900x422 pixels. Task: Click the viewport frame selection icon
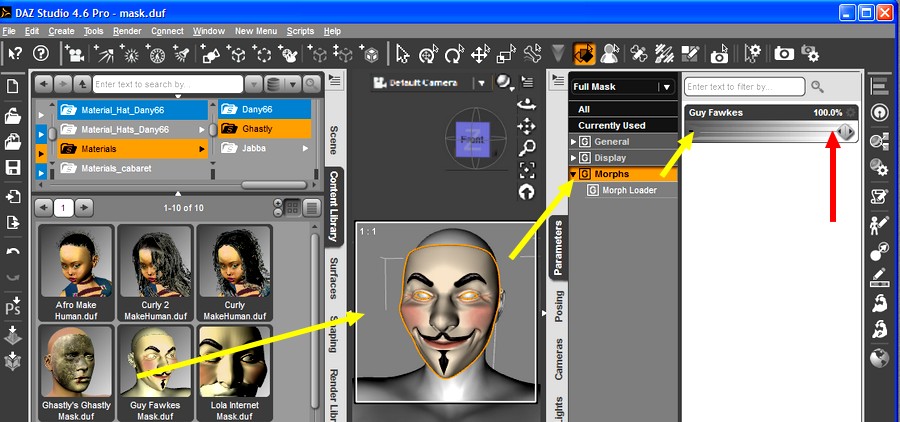coord(527,169)
